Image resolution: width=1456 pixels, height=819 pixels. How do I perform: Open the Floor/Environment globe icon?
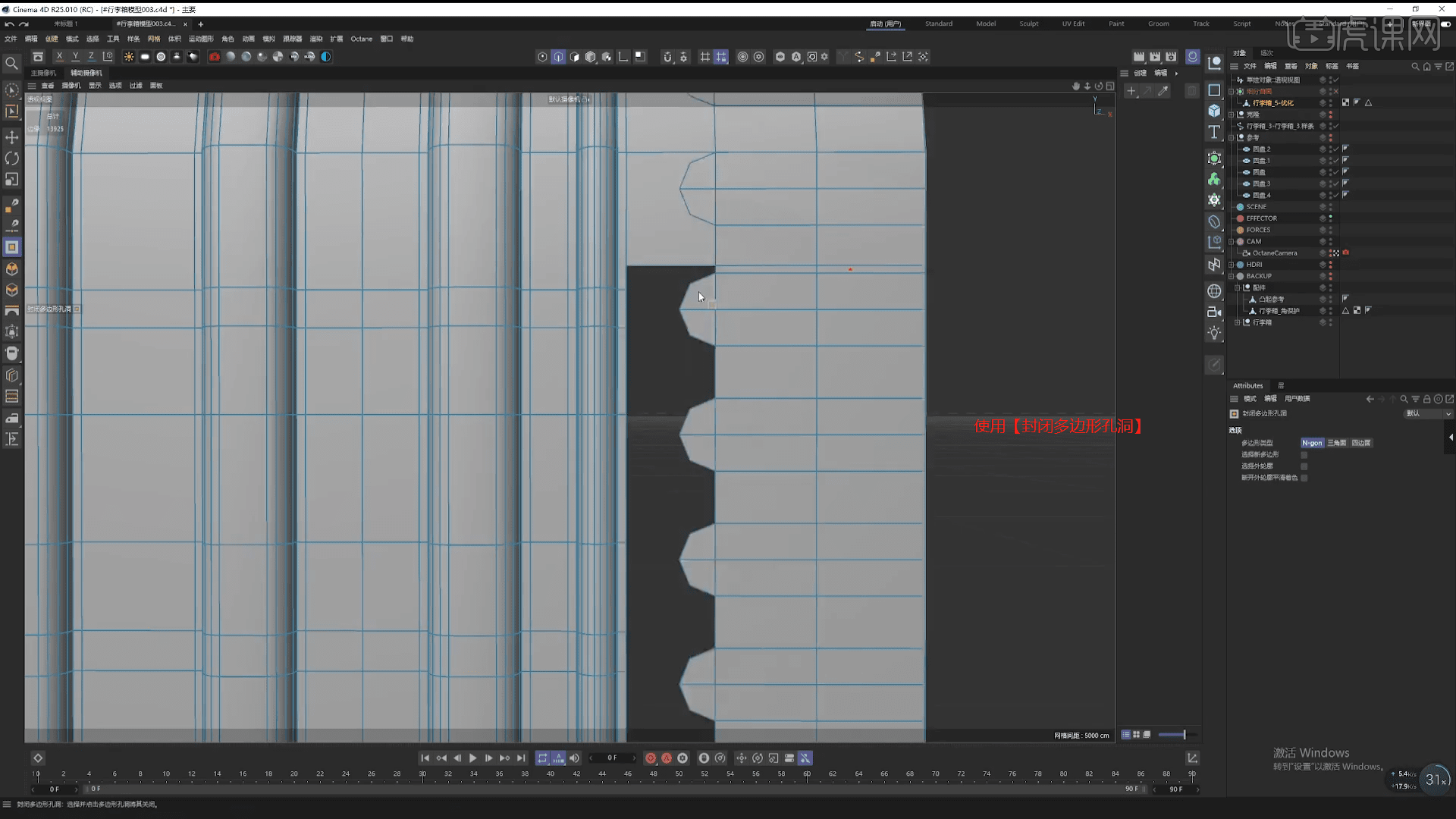point(1214,291)
